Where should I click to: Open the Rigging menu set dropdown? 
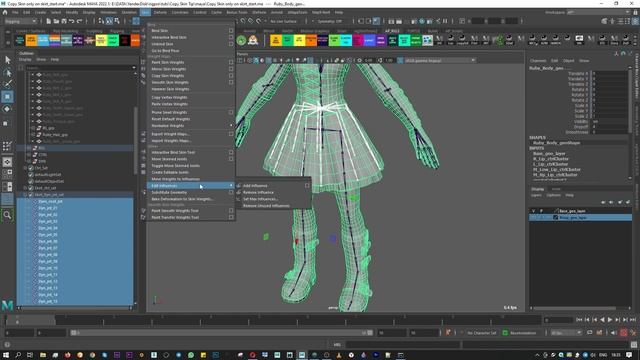click(20, 21)
